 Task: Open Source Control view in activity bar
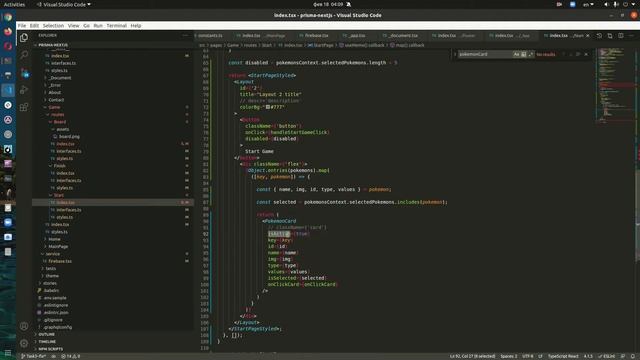coord(24,73)
